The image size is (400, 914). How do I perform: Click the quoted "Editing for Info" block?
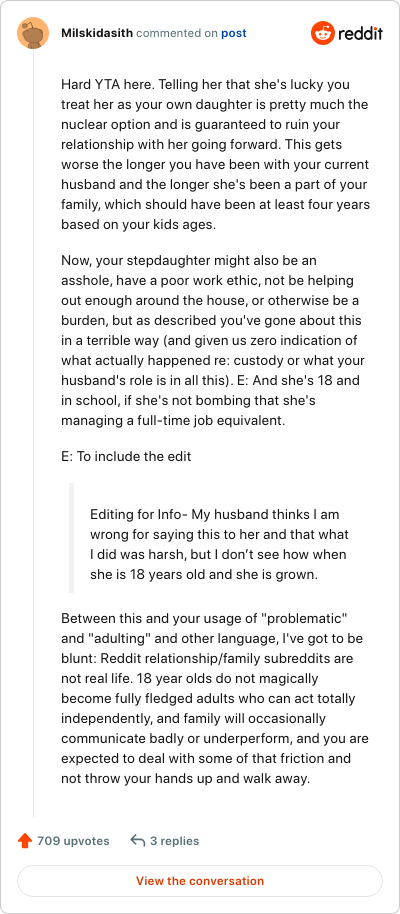pos(219,536)
